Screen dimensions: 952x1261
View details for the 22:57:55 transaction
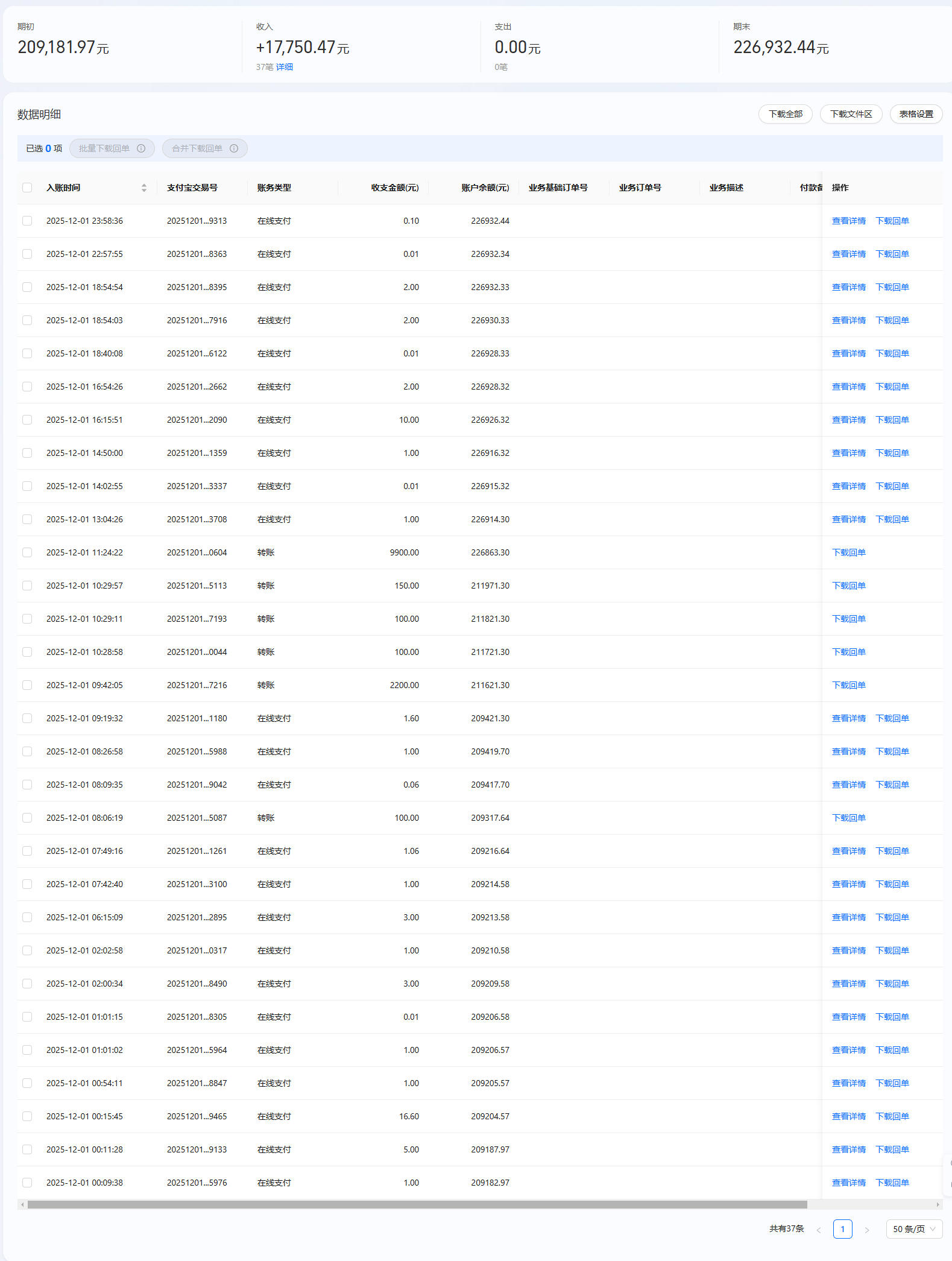(848, 254)
